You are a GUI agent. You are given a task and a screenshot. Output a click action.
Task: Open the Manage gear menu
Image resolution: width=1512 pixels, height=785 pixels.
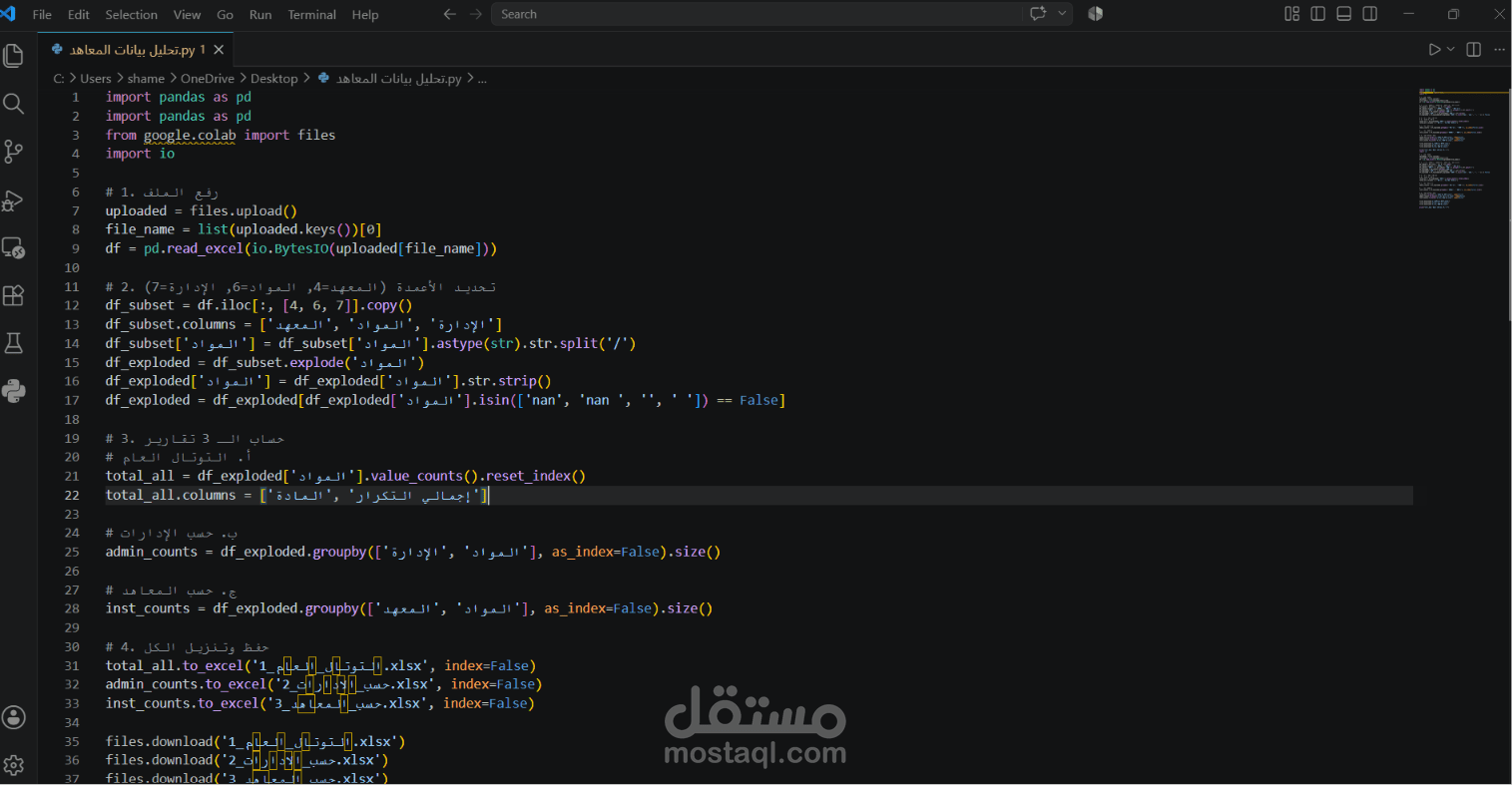(14, 765)
